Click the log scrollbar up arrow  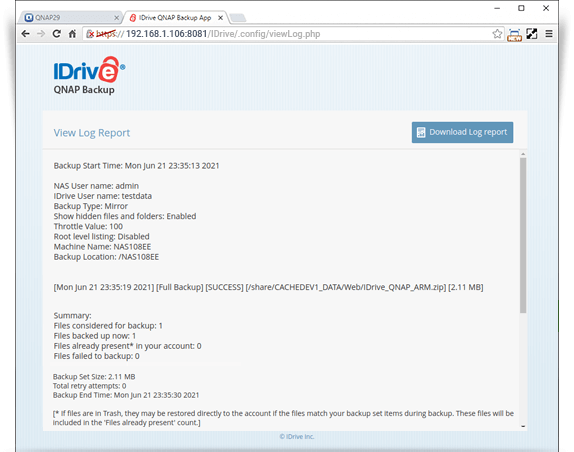point(523,154)
